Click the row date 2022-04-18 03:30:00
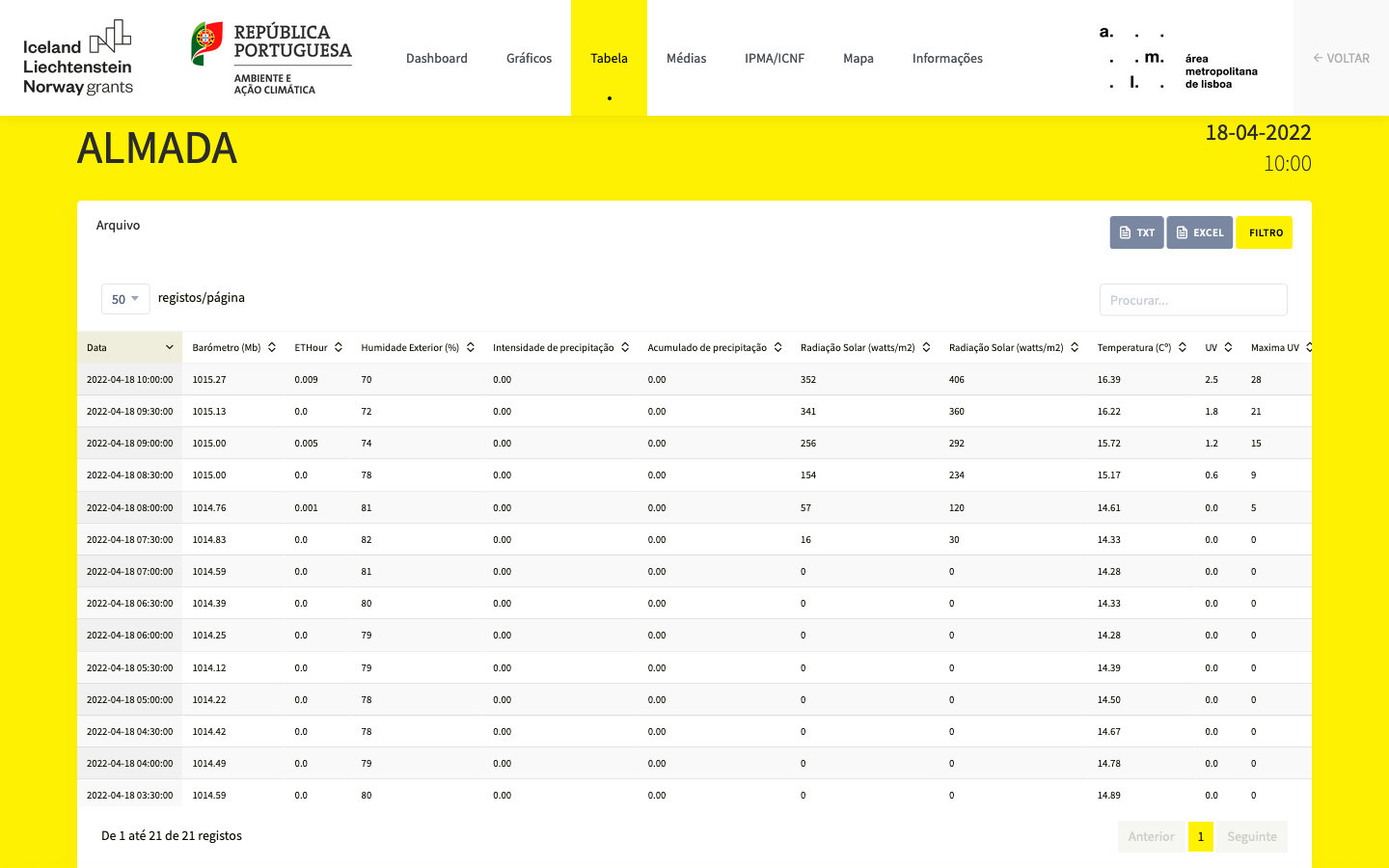The image size is (1389, 868). point(130,796)
